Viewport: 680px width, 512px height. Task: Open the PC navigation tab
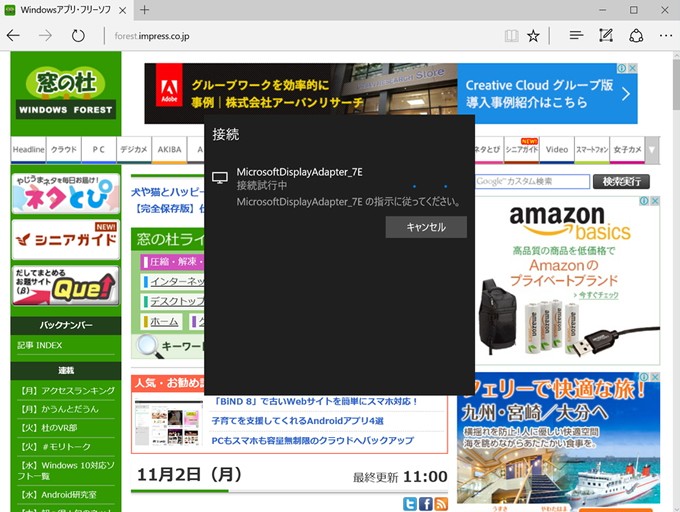pyautogui.click(x=98, y=150)
